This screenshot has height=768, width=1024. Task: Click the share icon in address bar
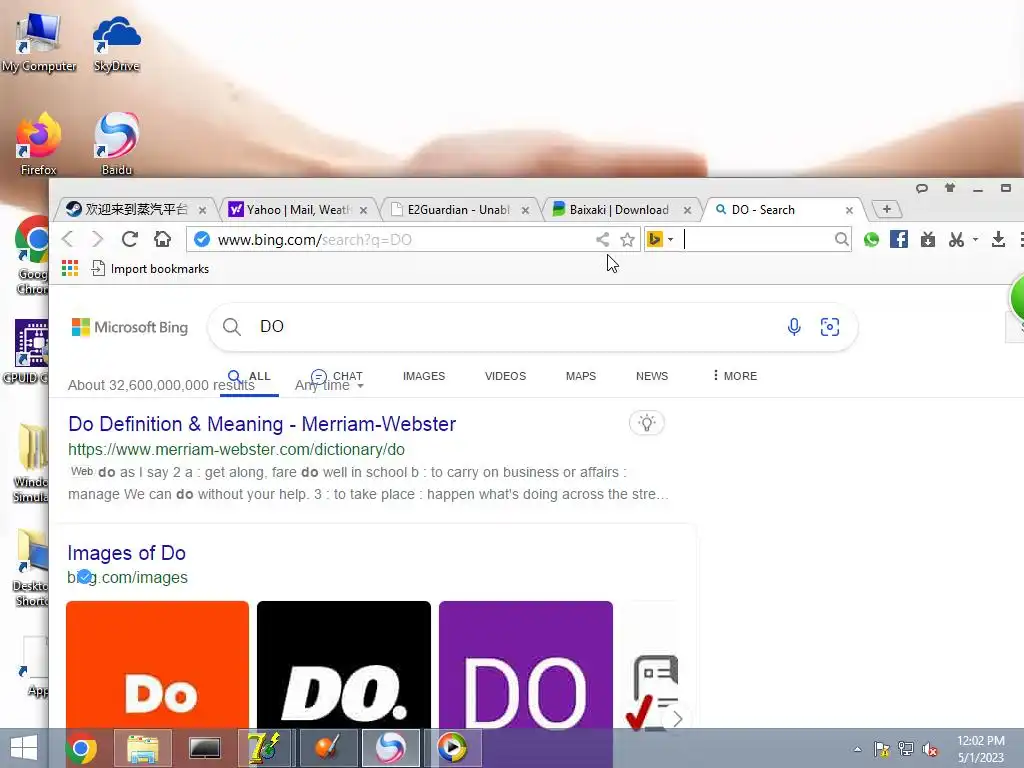602,240
